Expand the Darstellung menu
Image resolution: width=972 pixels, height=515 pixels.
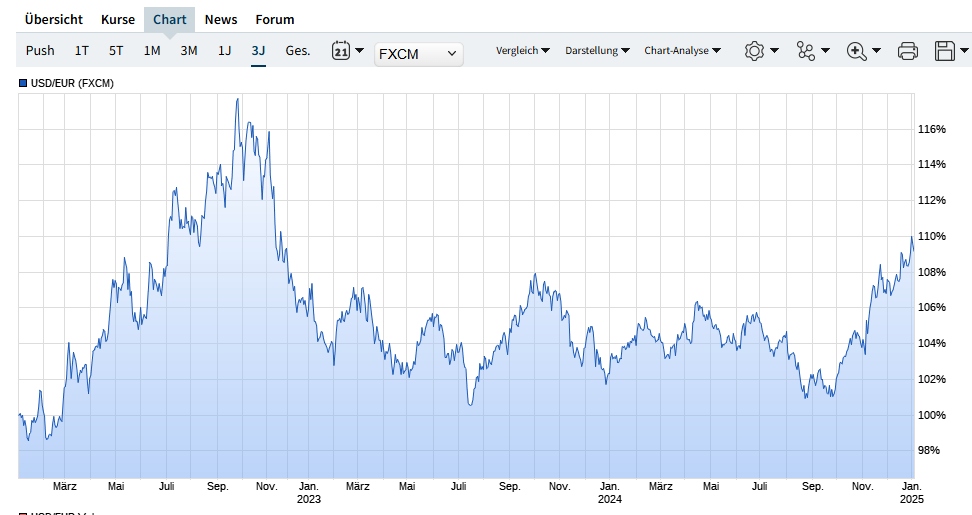pos(597,51)
